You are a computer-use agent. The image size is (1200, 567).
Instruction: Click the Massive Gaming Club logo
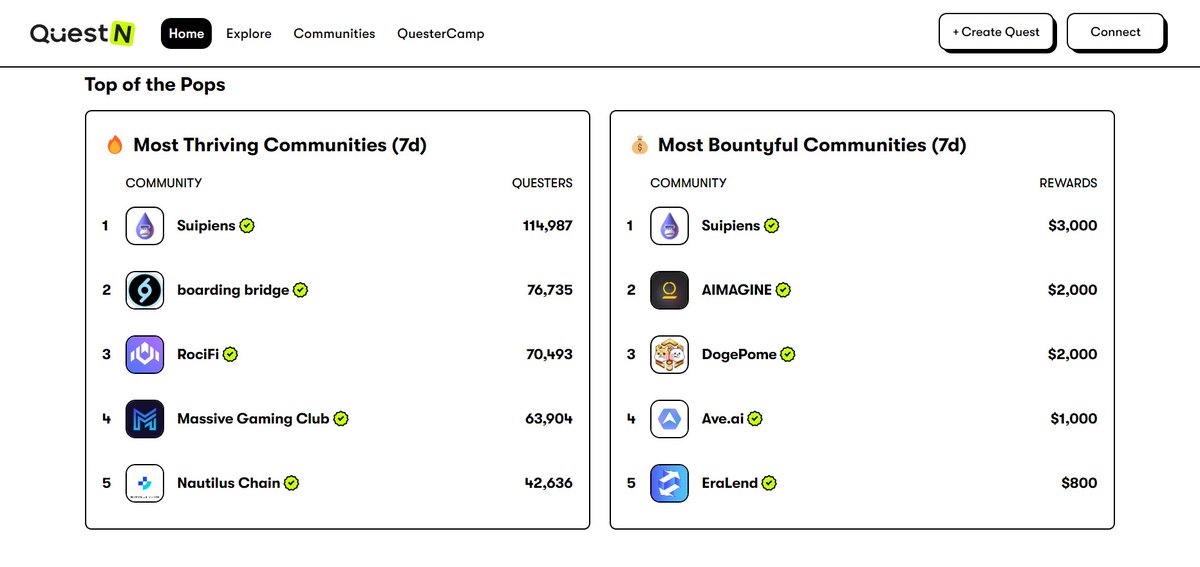pyautogui.click(x=145, y=419)
